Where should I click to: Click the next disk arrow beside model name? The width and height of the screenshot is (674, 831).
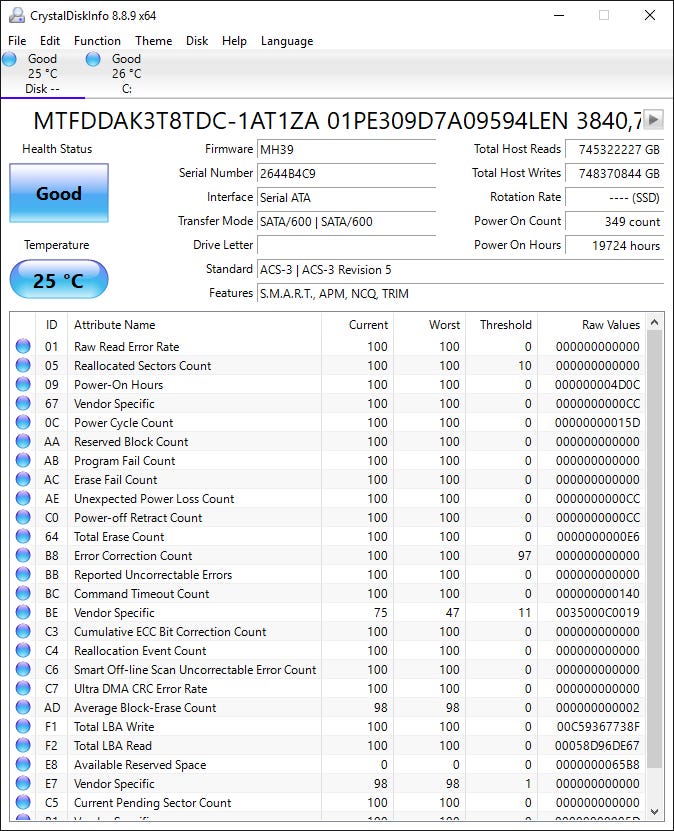[x=654, y=119]
